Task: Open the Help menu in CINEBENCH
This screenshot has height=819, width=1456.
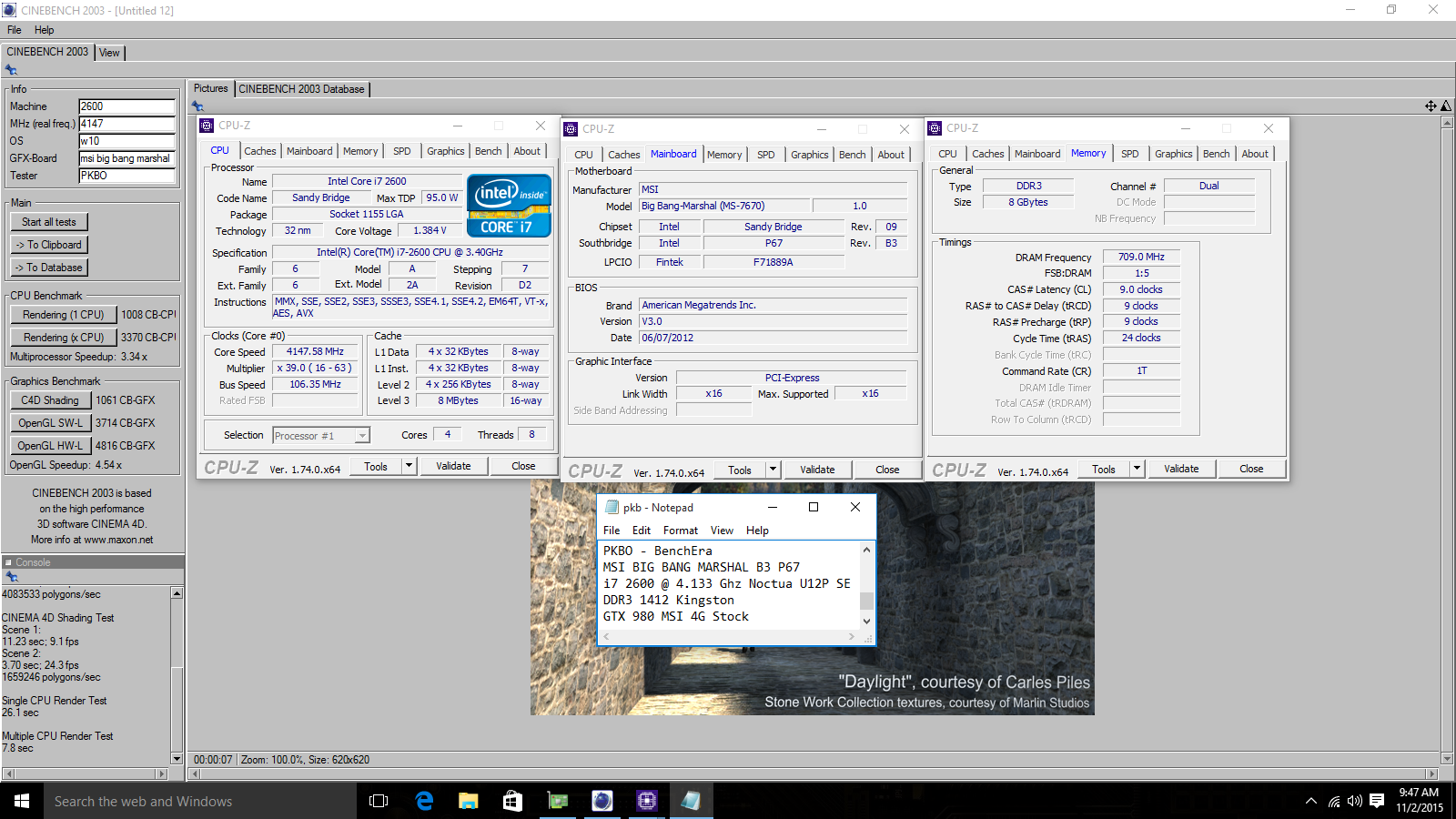Action: 45,30
